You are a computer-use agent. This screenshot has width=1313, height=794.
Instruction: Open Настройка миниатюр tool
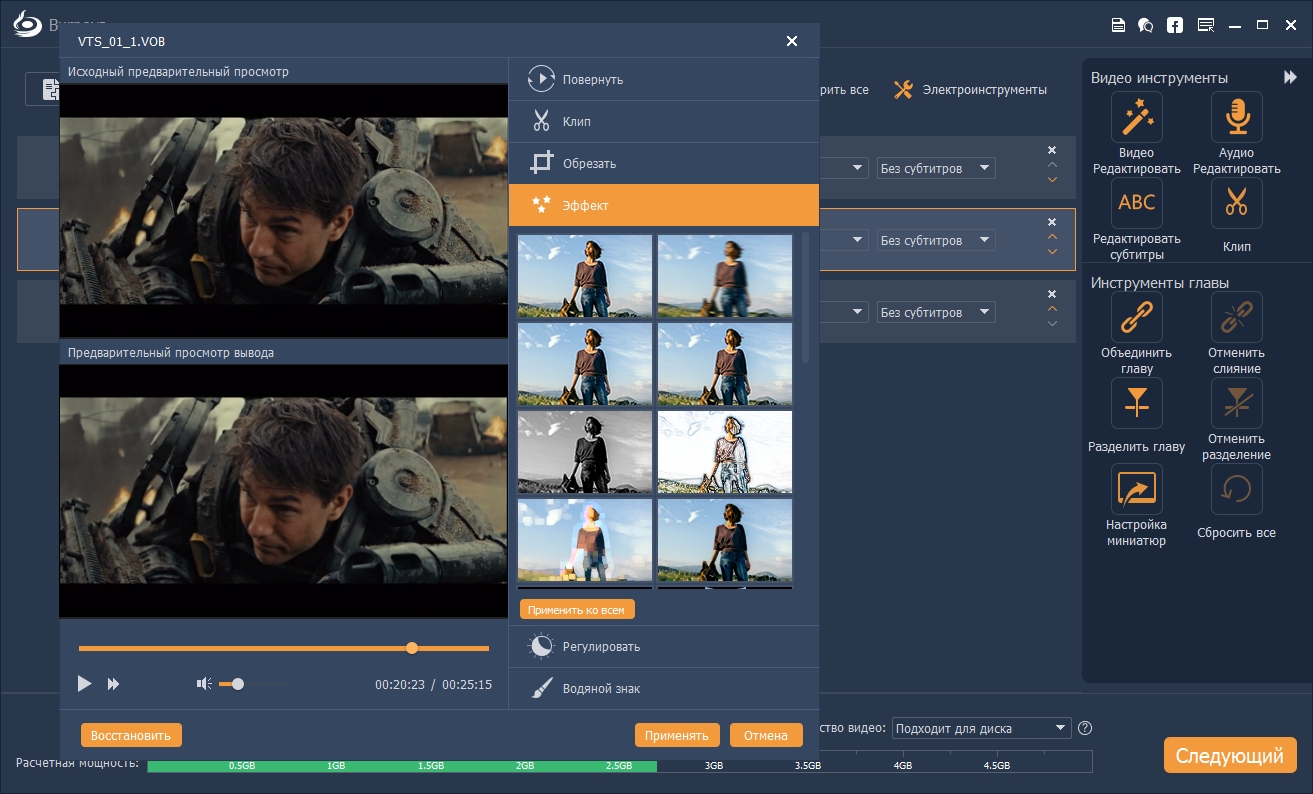tap(1136, 490)
